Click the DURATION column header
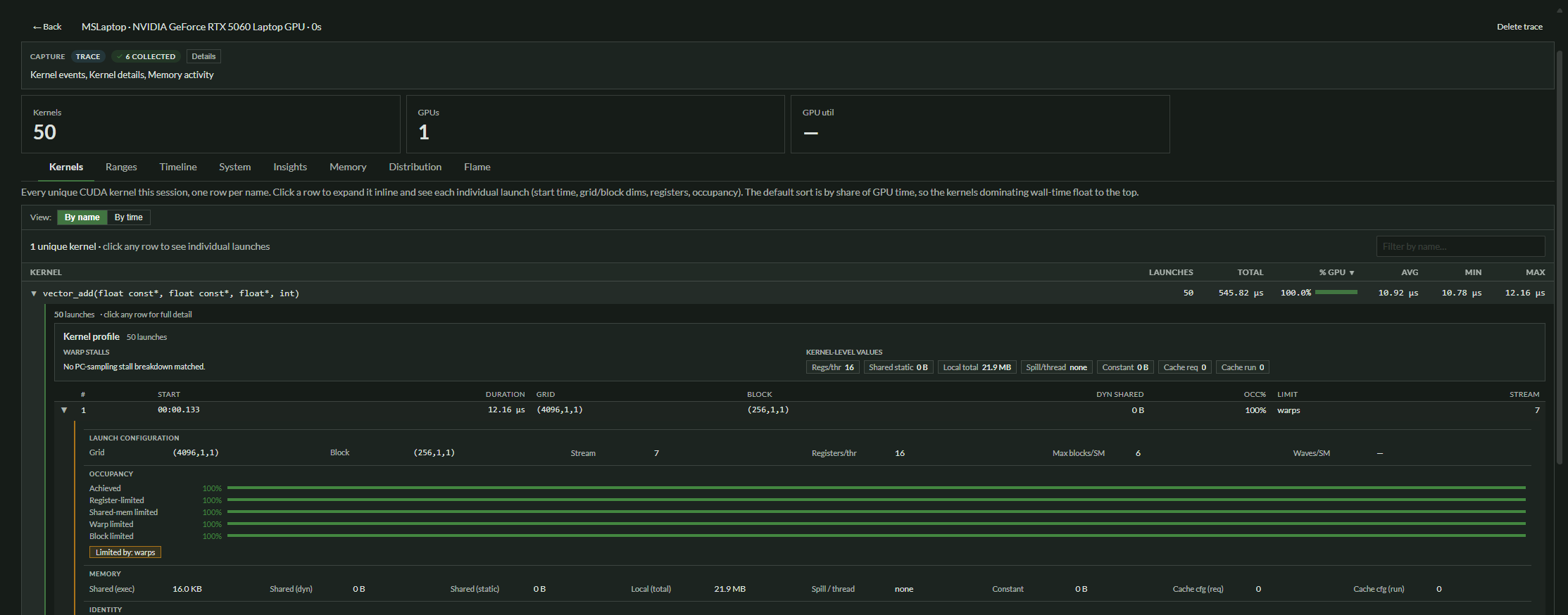The height and width of the screenshot is (615, 1568). pyautogui.click(x=505, y=395)
